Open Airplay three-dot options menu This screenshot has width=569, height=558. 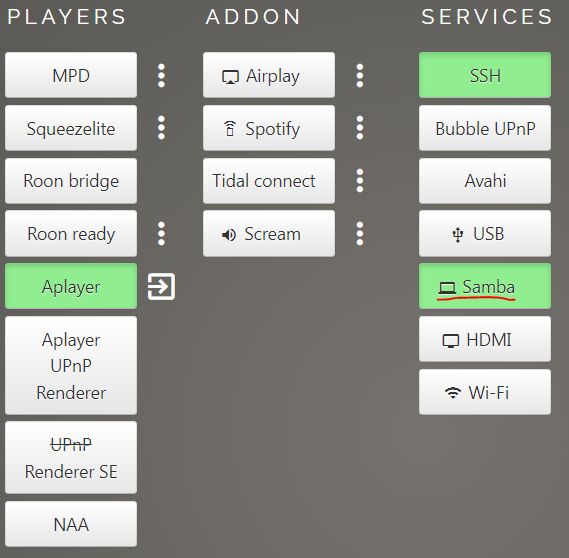360,75
